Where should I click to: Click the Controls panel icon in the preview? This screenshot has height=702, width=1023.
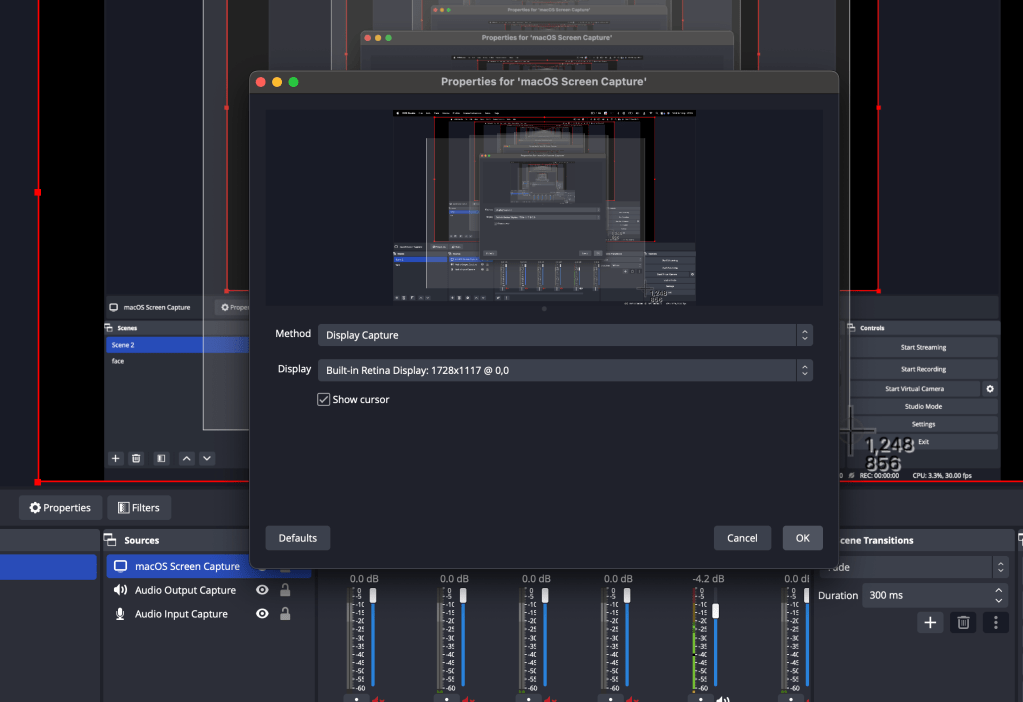click(851, 328)
